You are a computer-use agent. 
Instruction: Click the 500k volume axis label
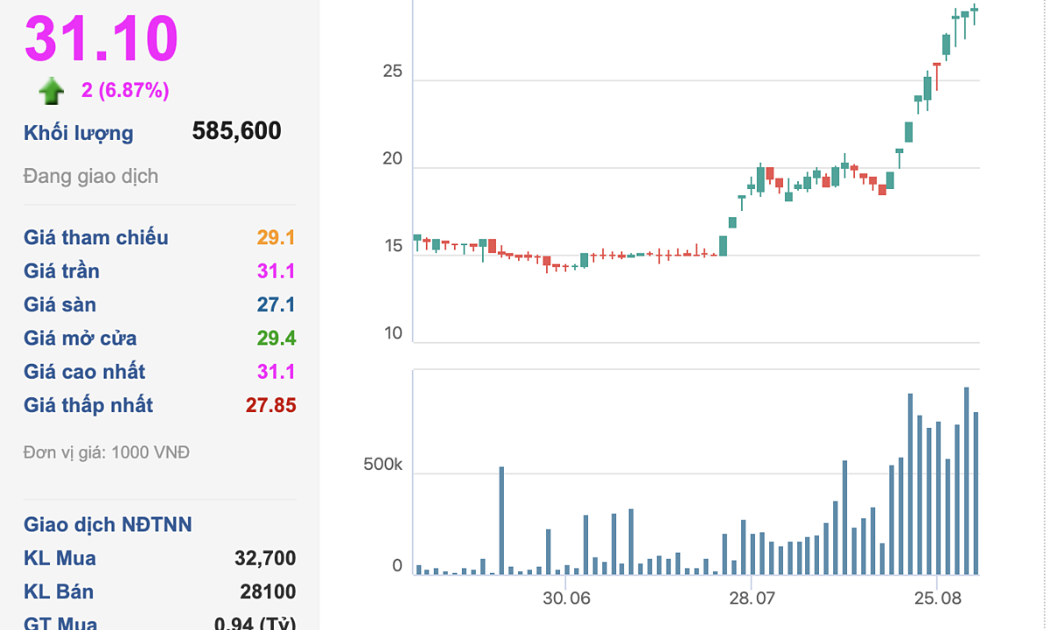coord(383,466)
